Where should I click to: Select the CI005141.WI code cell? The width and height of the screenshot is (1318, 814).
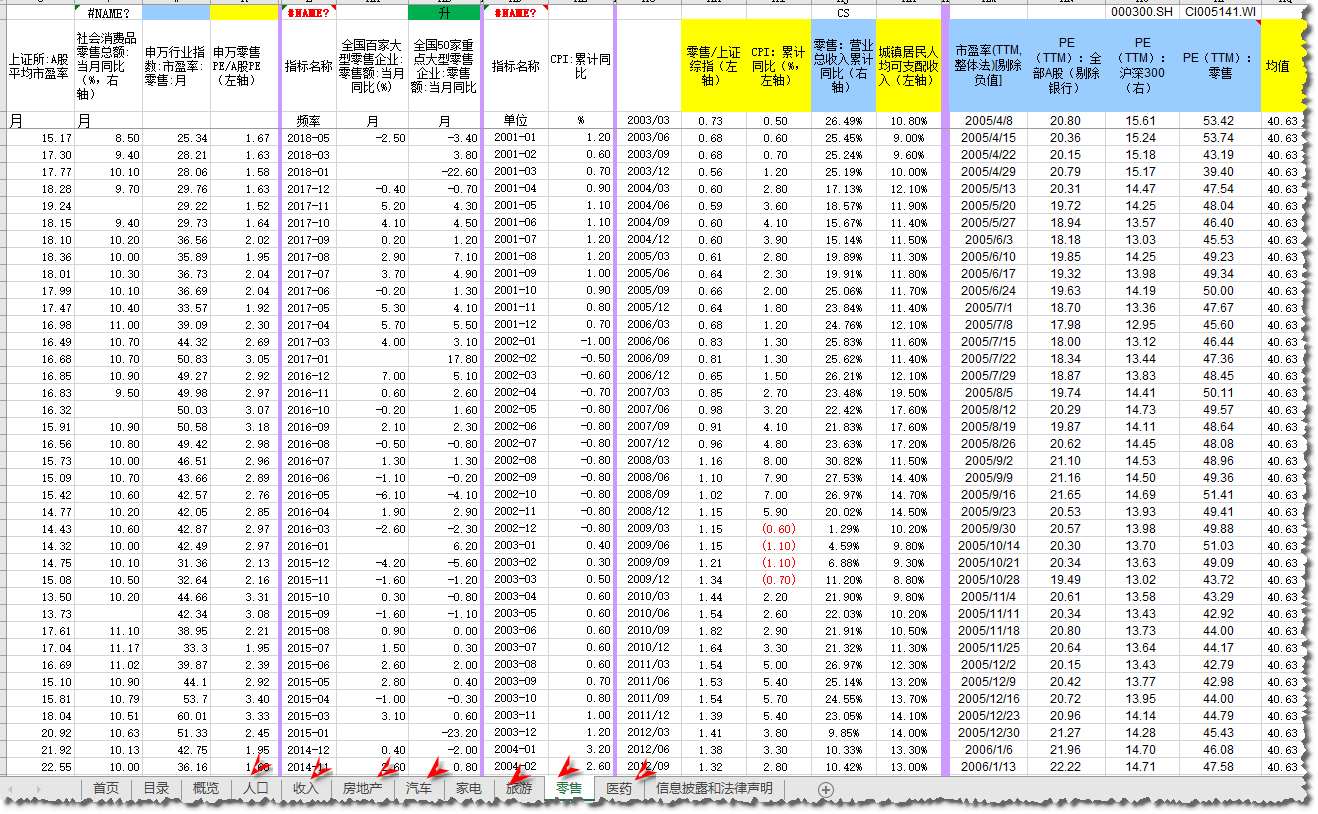click(1219, 13)
